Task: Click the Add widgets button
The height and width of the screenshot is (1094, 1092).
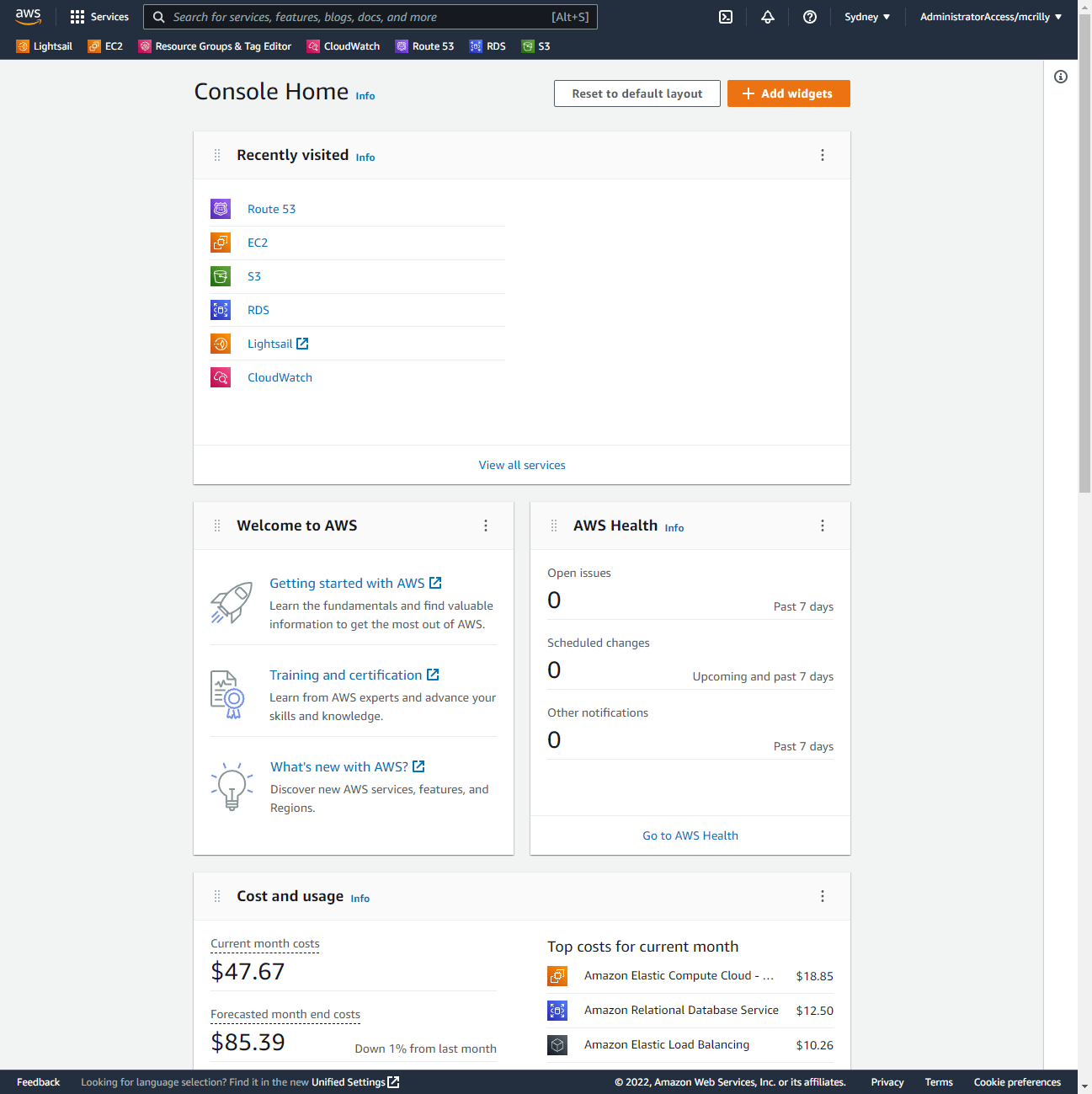Action: pyautogui.click(x=789, y=93)
